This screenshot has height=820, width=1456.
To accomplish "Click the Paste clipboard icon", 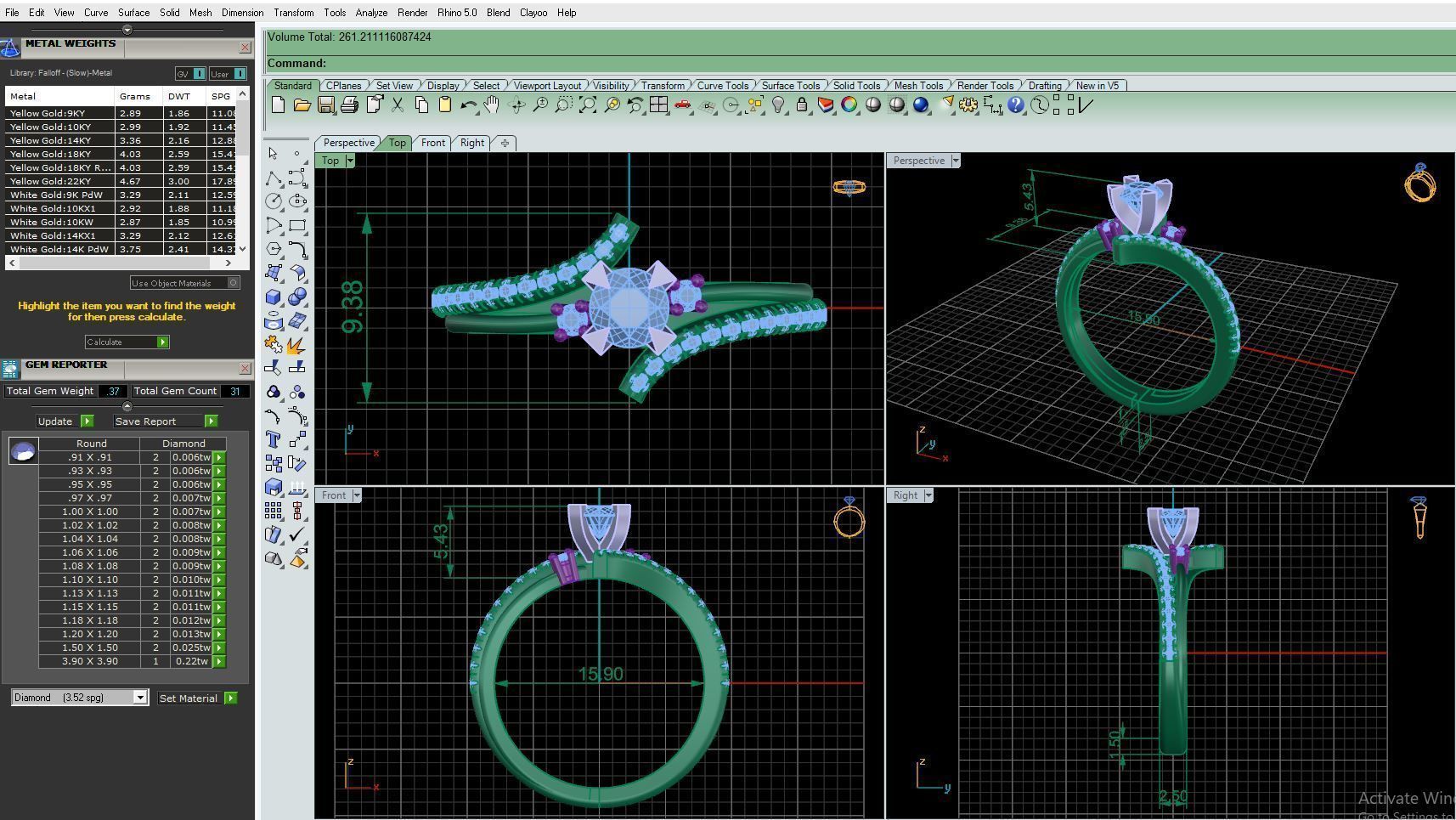I will tap(444, 105).
